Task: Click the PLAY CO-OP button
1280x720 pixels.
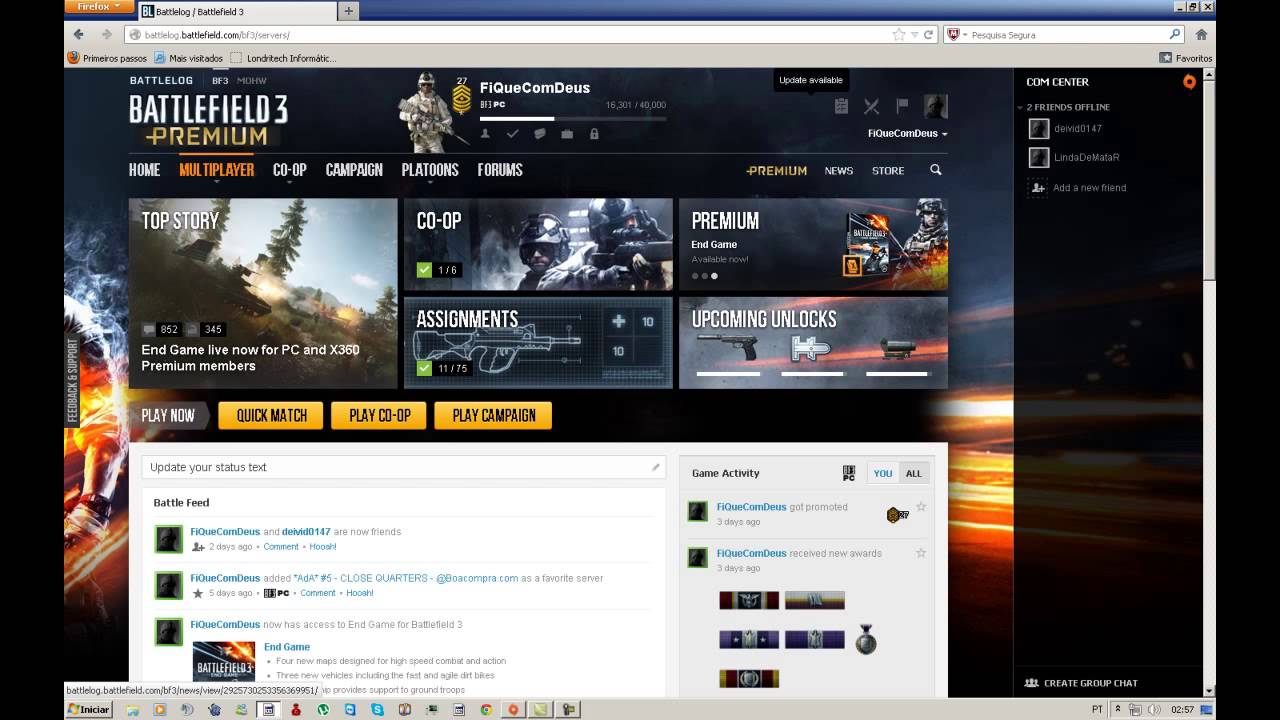Action: tap(379, 416)
